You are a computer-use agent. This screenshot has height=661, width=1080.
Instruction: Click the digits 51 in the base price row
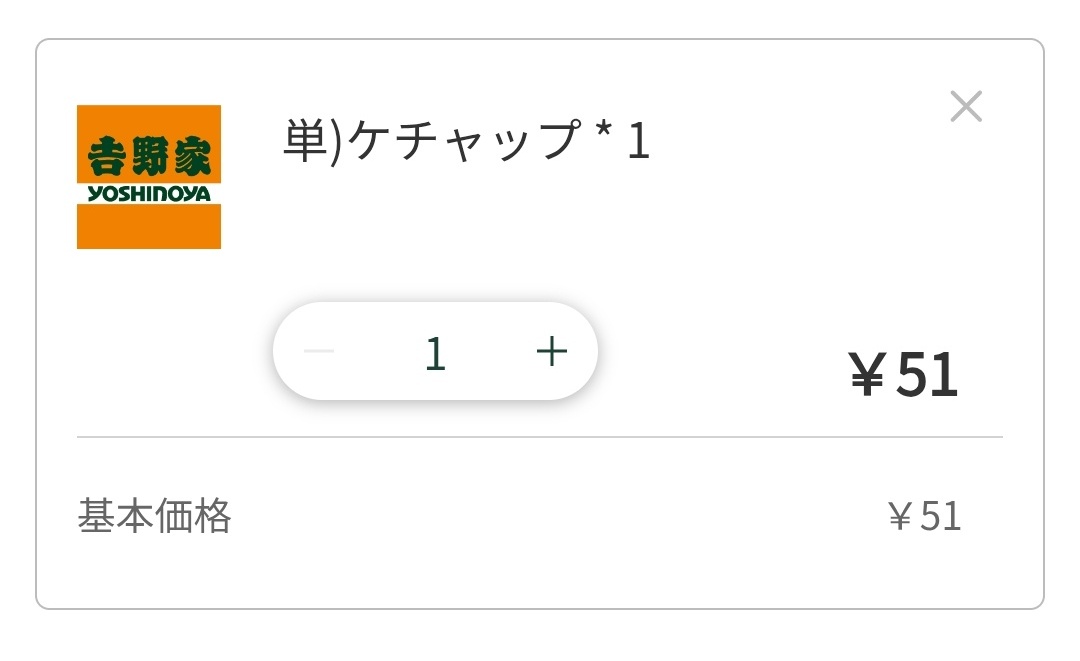pos(940,516)
